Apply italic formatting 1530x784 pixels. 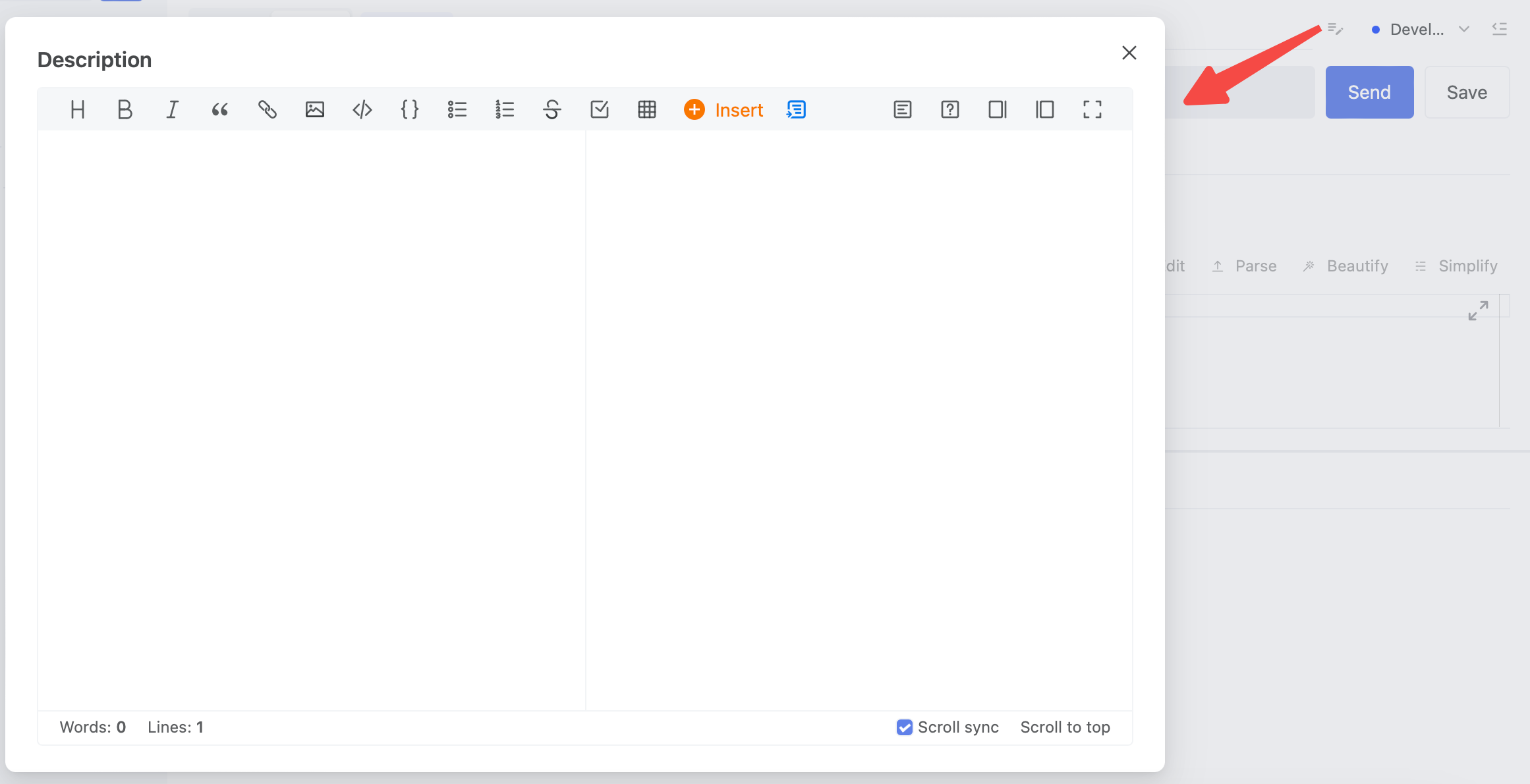point(173,109)
